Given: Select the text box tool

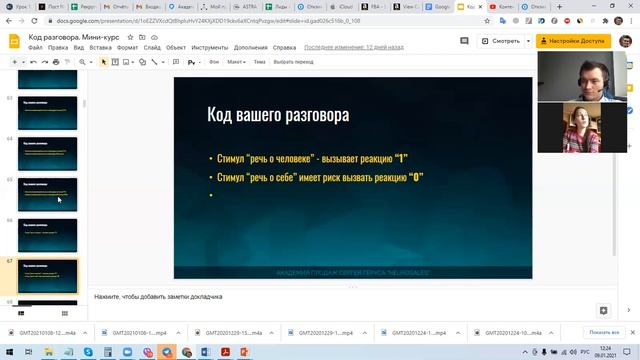Looking at the screenshot, I should pyautogui.click(x=115, y=62).
